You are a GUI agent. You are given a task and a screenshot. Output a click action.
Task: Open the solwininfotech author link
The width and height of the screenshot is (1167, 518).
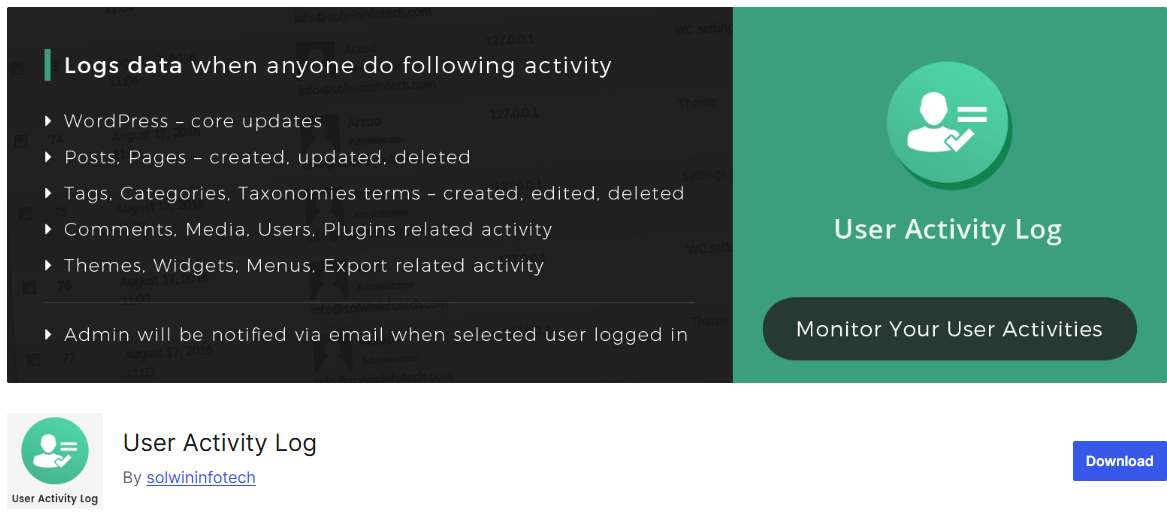tap(201, 478)
